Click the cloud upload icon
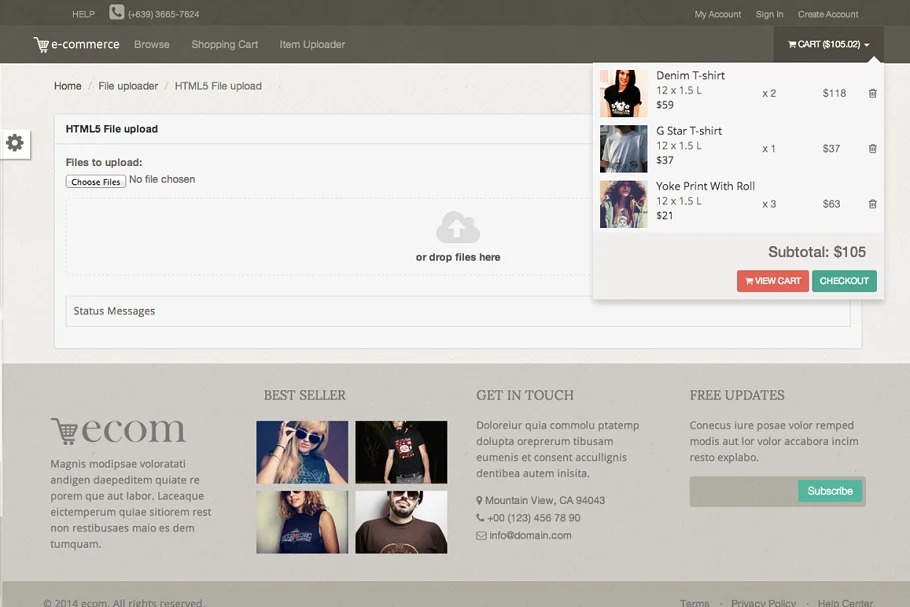This screenshot has width=910, height=607. pos(458,228)
